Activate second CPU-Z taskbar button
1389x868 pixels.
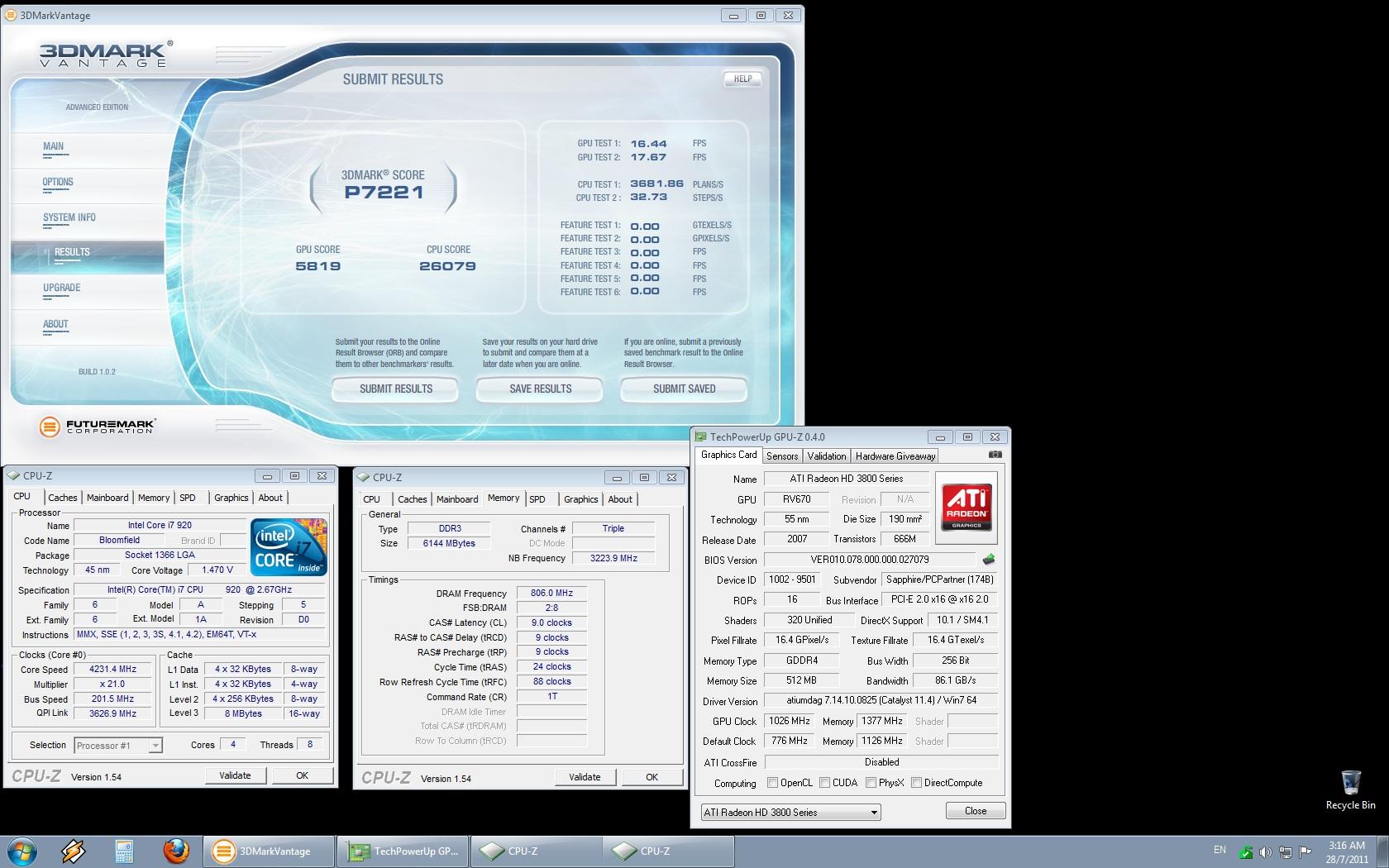(x=668, y=851)
